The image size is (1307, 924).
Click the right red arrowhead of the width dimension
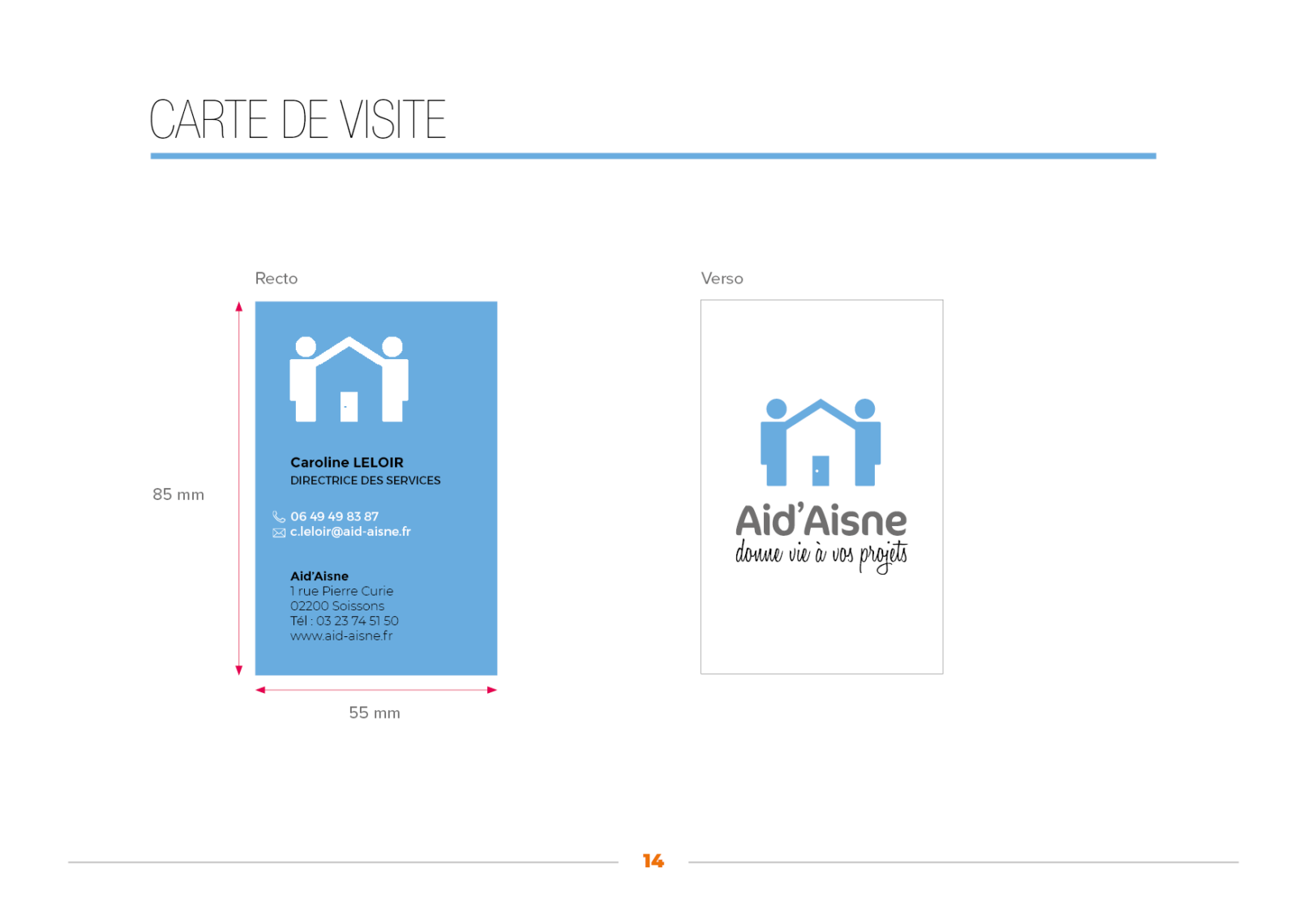coord(491,691)
